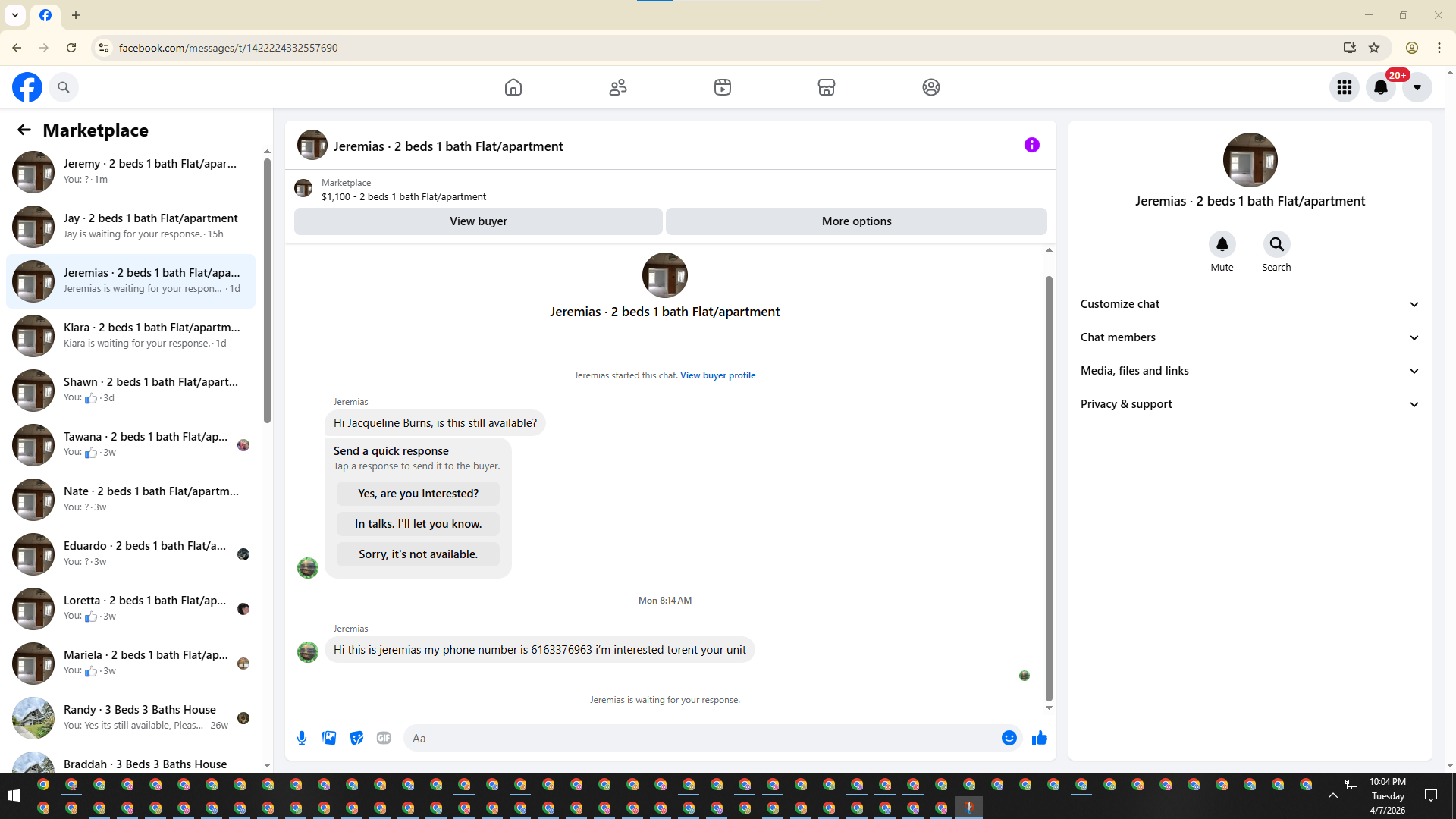Show hidden system tray icons
Image resolution: width=1456 pixels, height=819 pixels.
(x=1332, y=795)
